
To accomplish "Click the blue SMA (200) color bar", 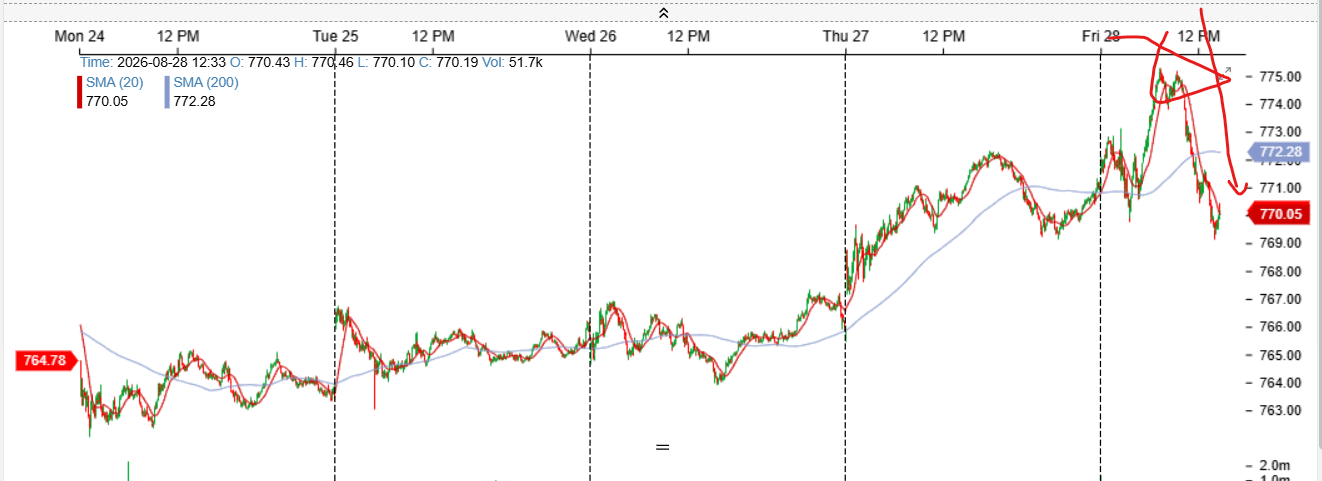I will click(x=167, y=92).
